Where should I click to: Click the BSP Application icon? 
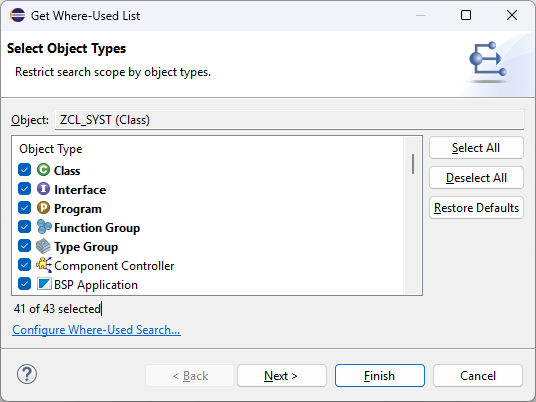click(44, 284)
